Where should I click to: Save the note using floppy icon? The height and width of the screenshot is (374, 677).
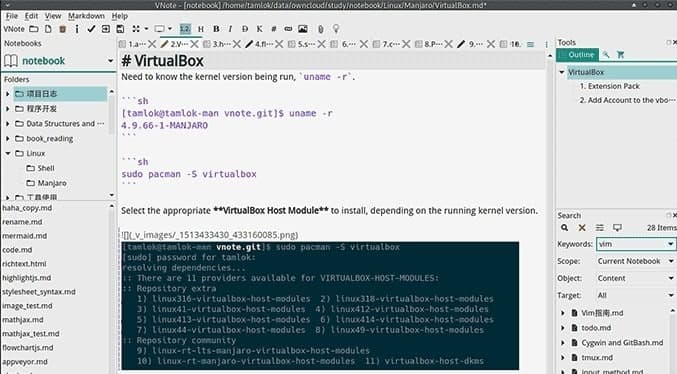pyautogui.click(x=120, y=29)
